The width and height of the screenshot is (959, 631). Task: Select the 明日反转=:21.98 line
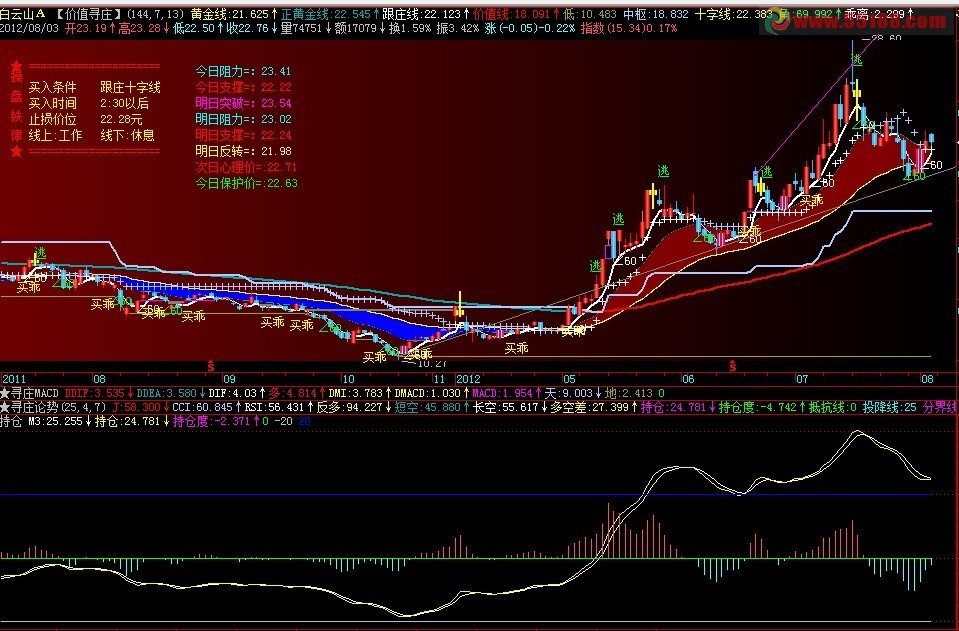(x=243, y=151)
